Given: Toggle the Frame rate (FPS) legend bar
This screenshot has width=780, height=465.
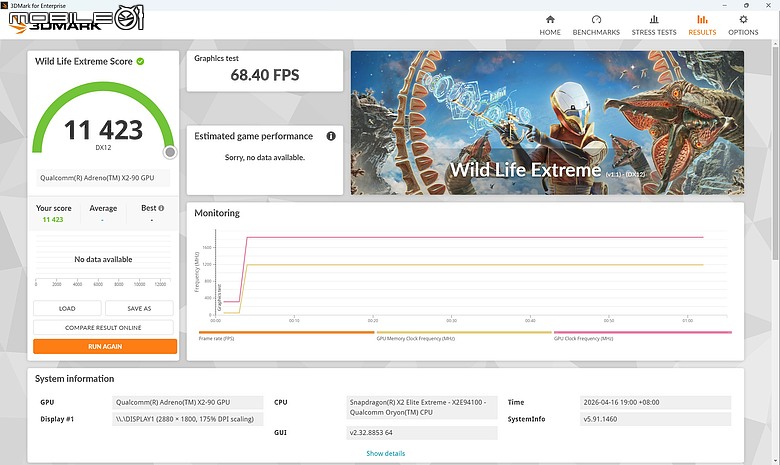Looking at the screenshot, I should (287, 332).
